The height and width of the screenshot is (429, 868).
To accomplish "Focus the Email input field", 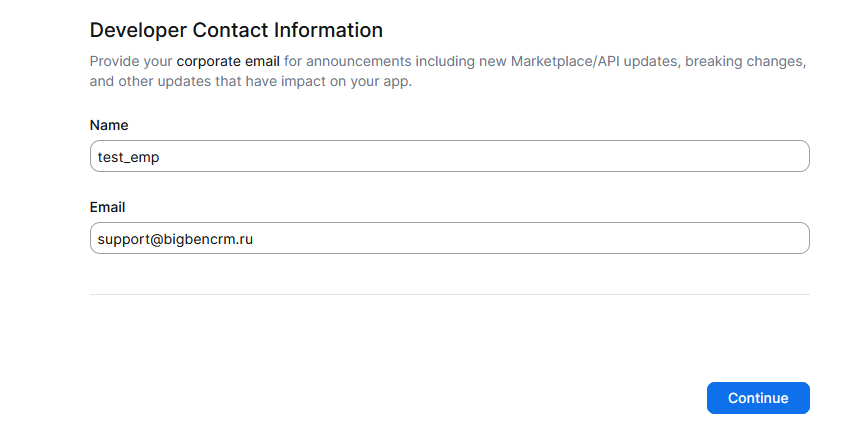I will pyautogui.click(x=450, y=239).
